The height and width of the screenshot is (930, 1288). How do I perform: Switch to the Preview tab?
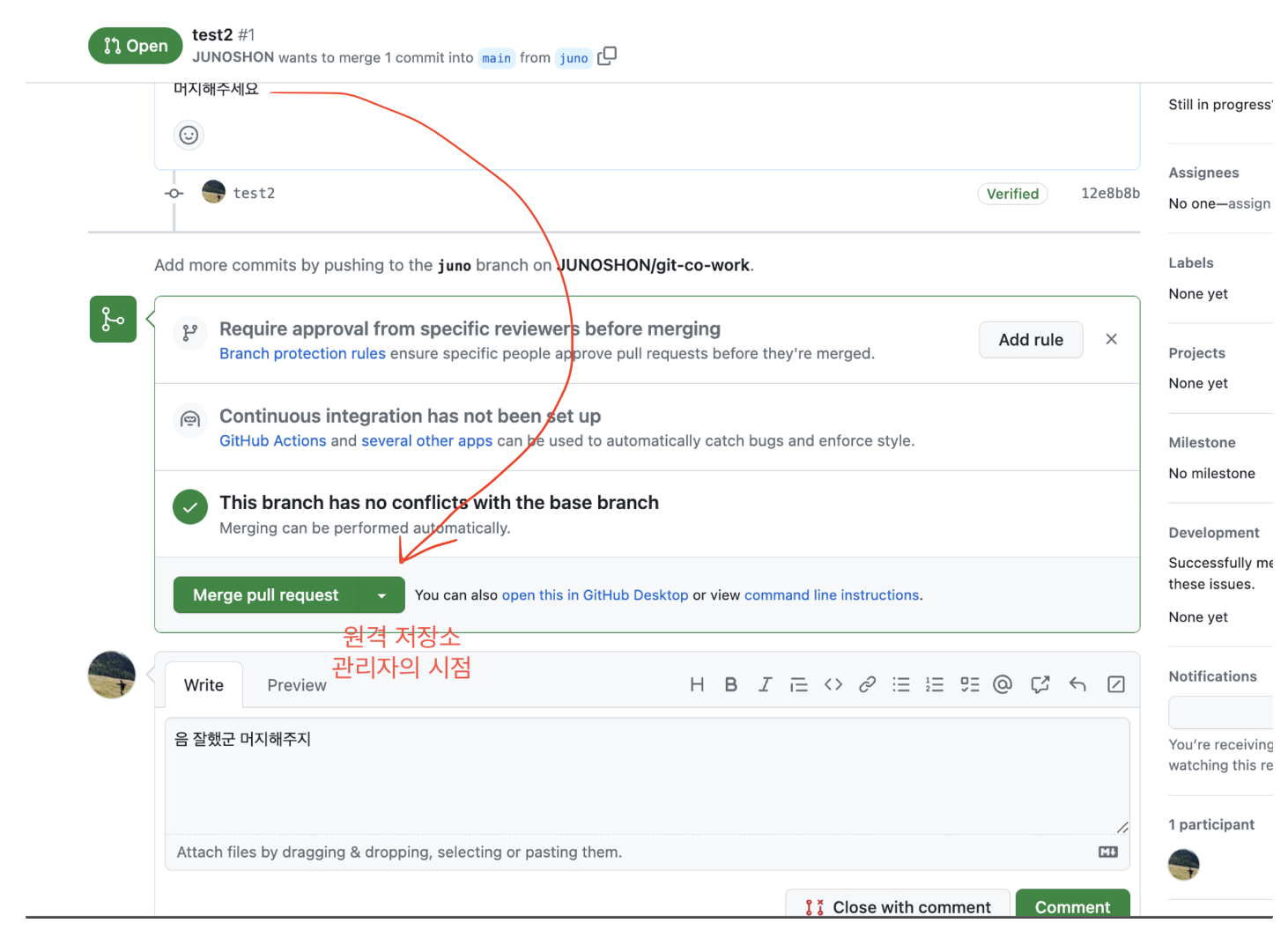[297, 685]
